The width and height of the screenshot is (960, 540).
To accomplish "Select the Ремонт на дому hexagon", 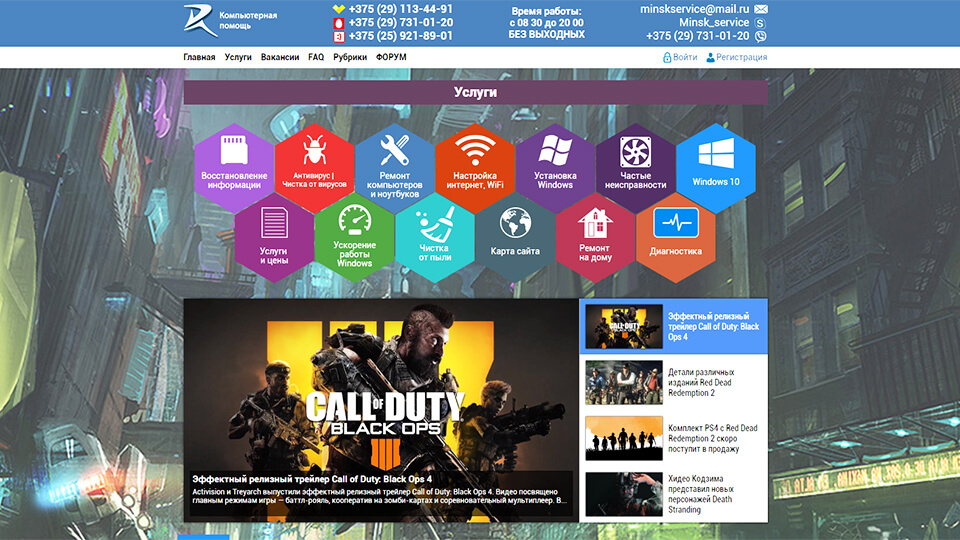I will point(594,238).
